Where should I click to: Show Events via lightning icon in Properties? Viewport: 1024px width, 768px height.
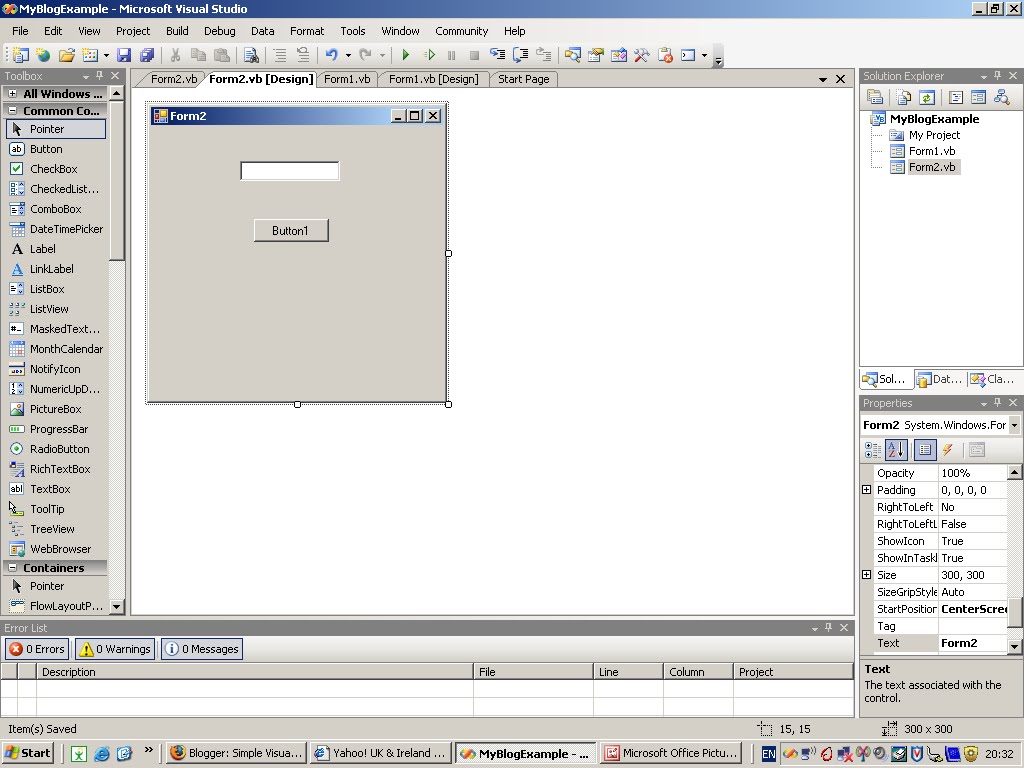tap(947, 449)
